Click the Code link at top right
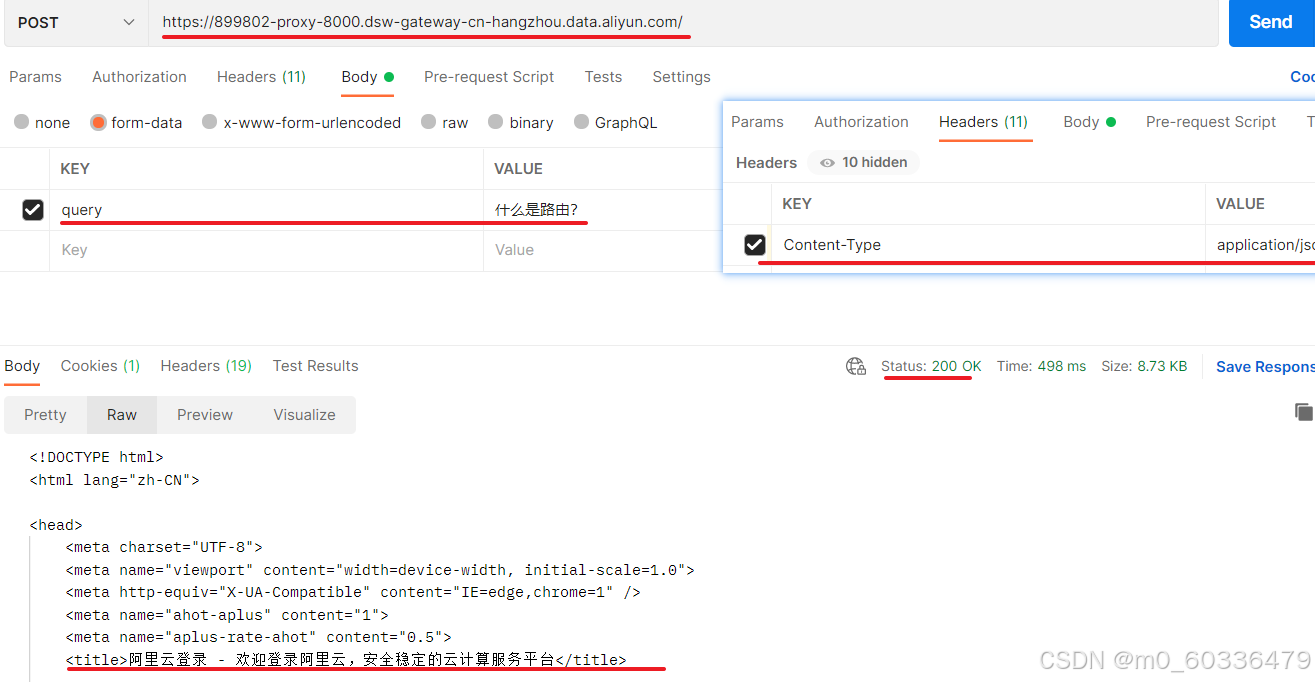This screenshot has width=1315, height=682. click(1302, 77)
